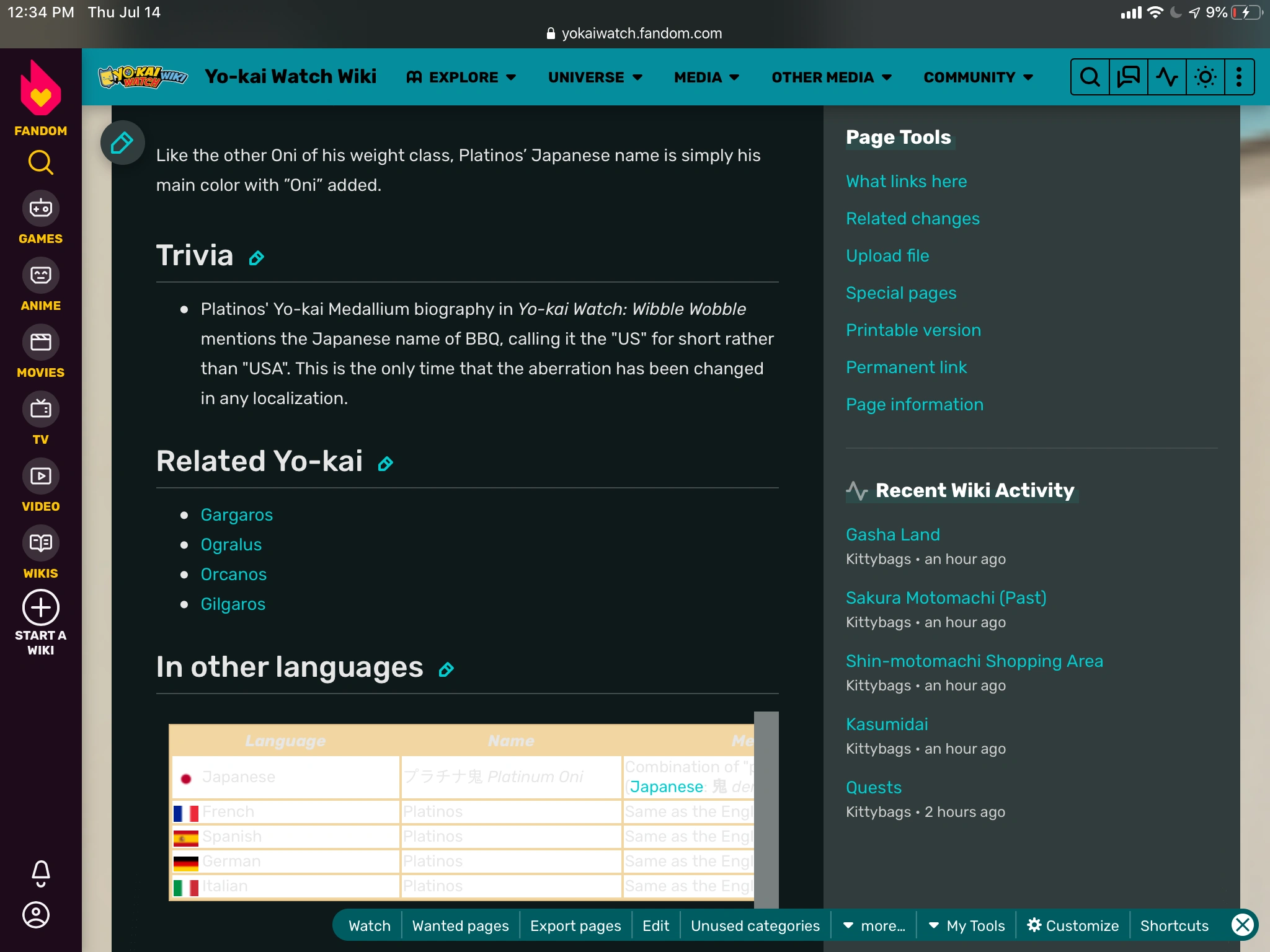
Task: Open the Discuss speech bubbles icon
Action: click(1128, 77)
